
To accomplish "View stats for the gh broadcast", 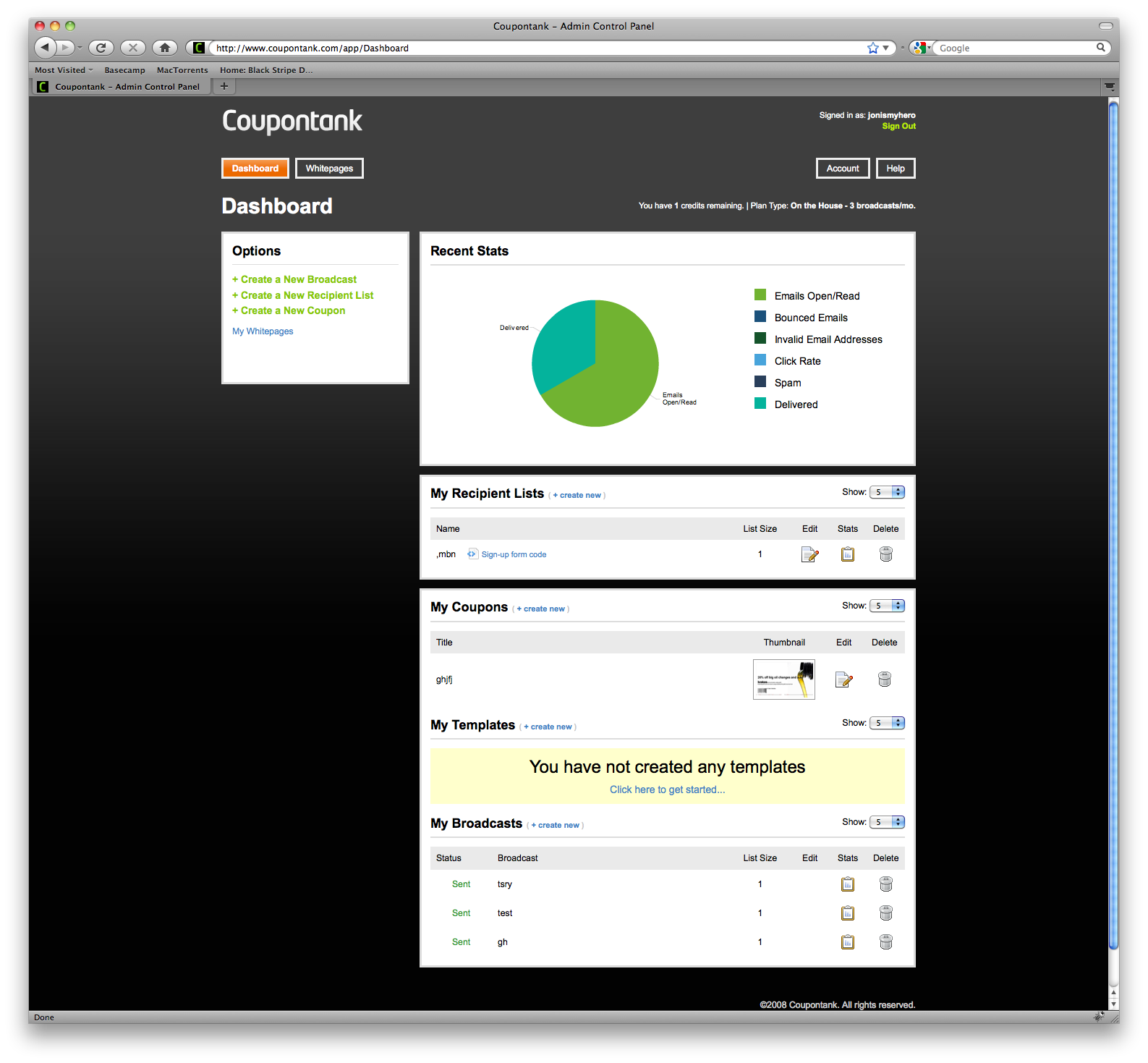I will coord(848,942).
